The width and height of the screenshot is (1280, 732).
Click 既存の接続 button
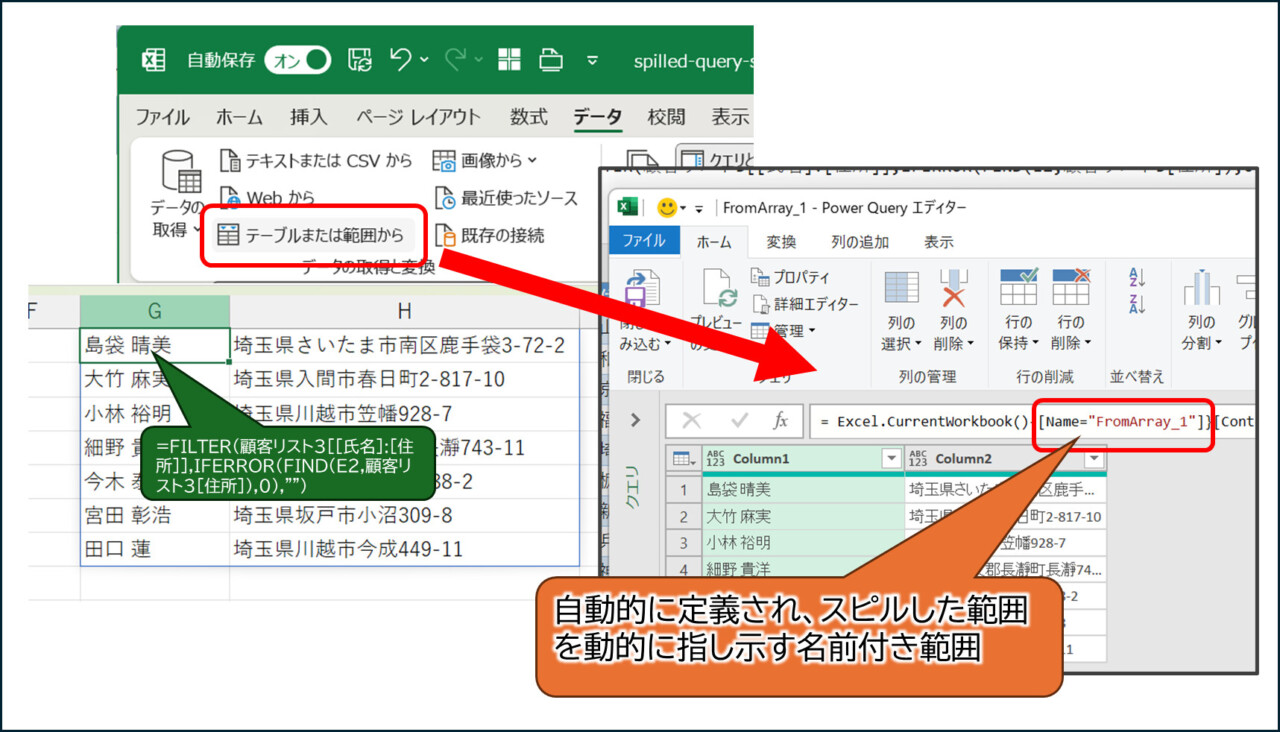490,236
